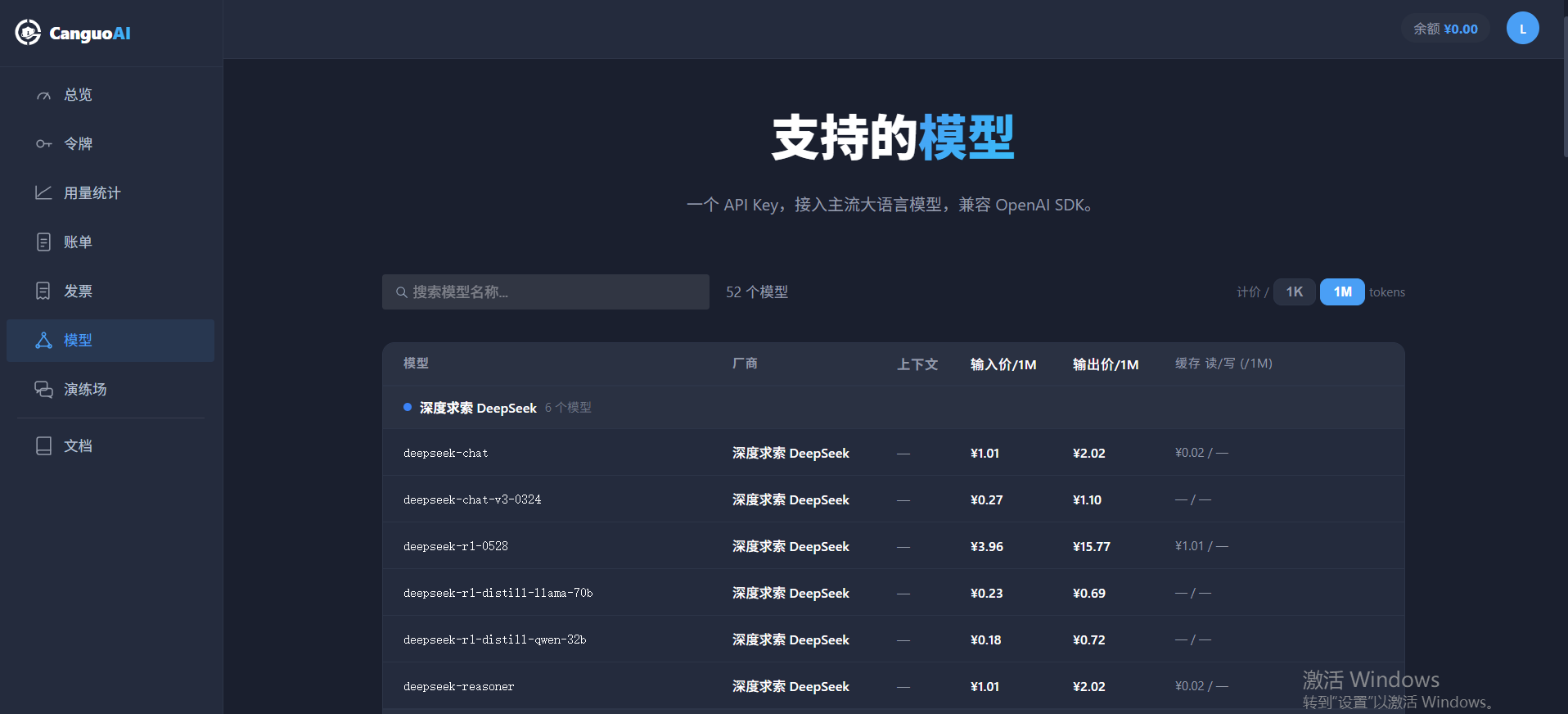
Task: Open 总览 page
Action: 110,95
